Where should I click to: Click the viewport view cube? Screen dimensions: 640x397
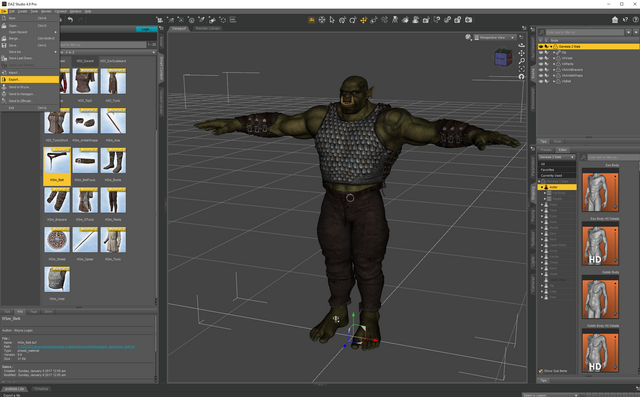point(503,58)
